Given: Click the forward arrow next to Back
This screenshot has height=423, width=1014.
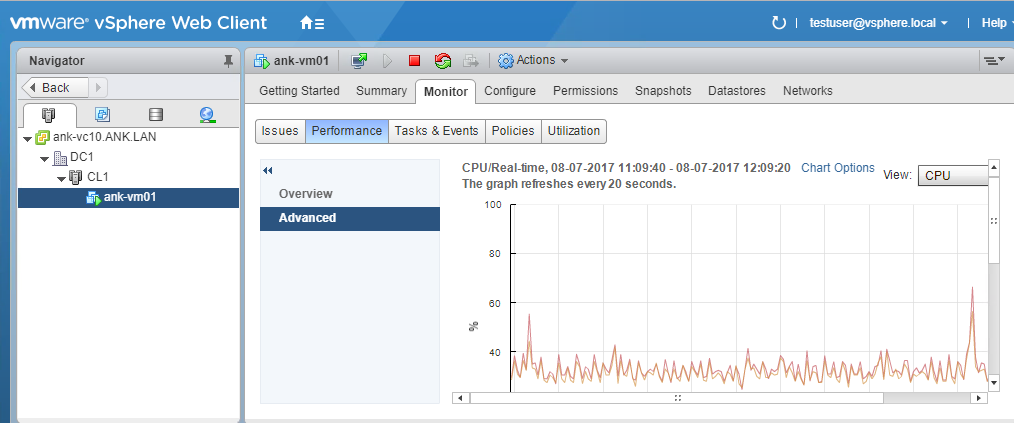Looking at the screenshot, I should (98, 87).
